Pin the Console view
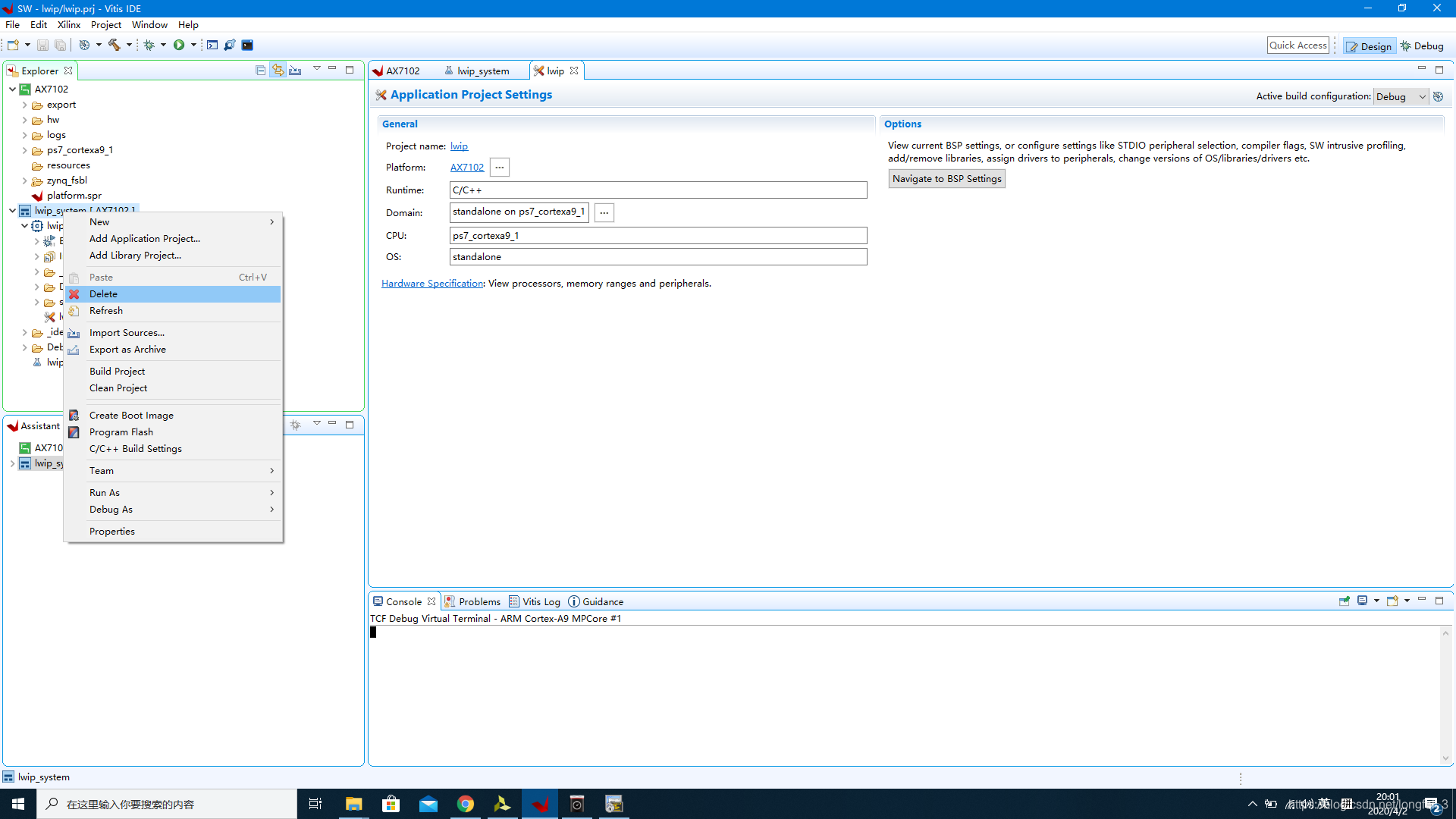The height and width of the screenshot is (819, 1456). click(1345, 601)
